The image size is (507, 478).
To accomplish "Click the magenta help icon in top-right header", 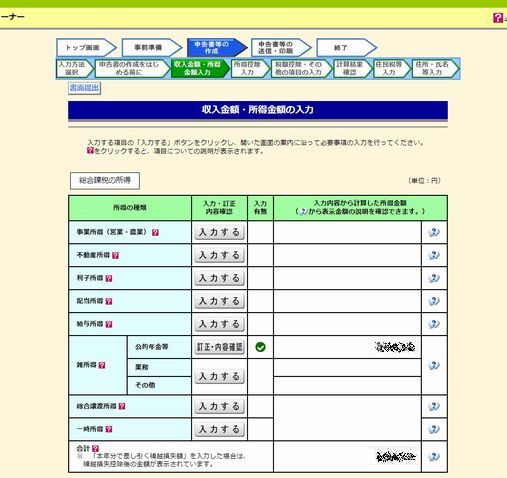I will (498, 18).
